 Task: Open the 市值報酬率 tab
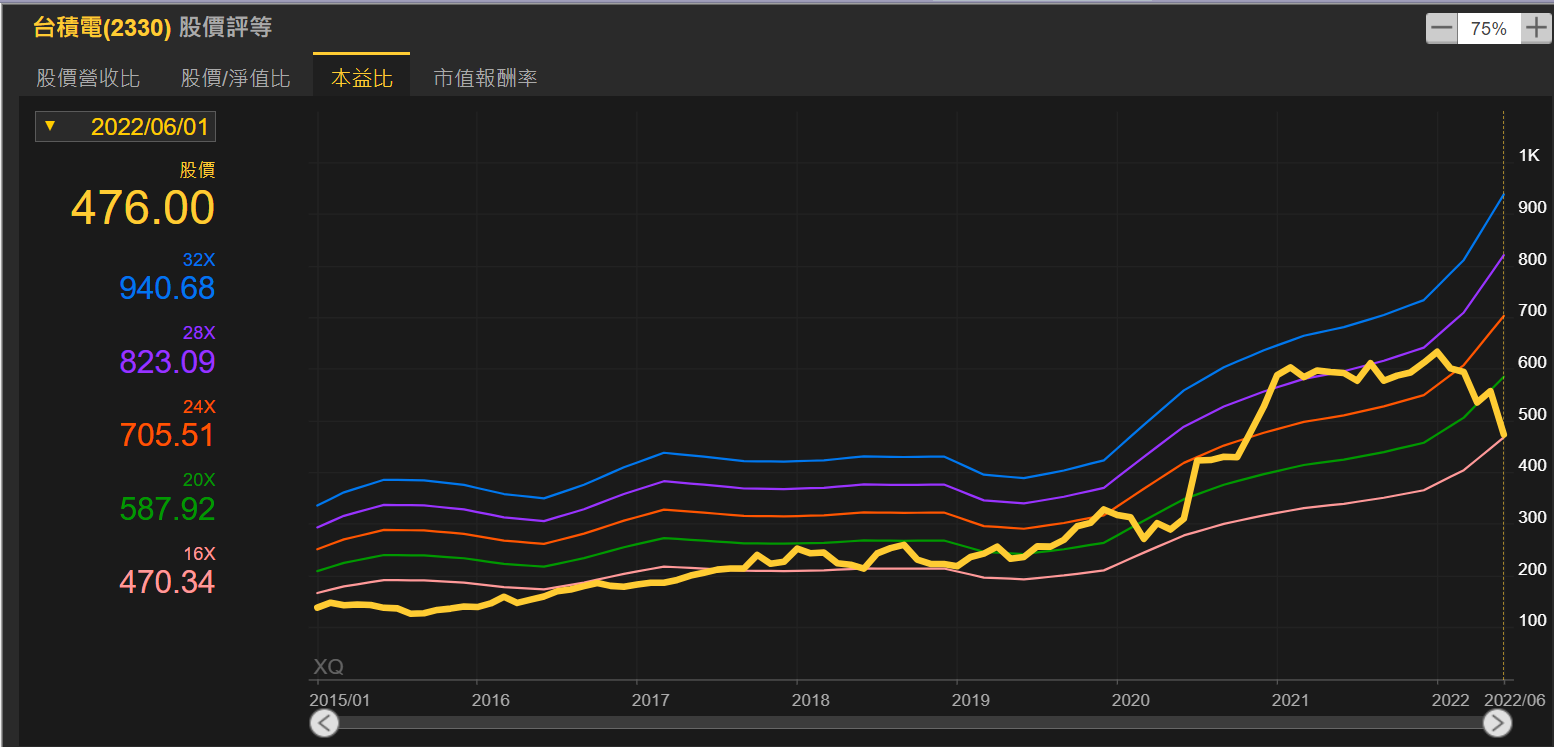485,78
